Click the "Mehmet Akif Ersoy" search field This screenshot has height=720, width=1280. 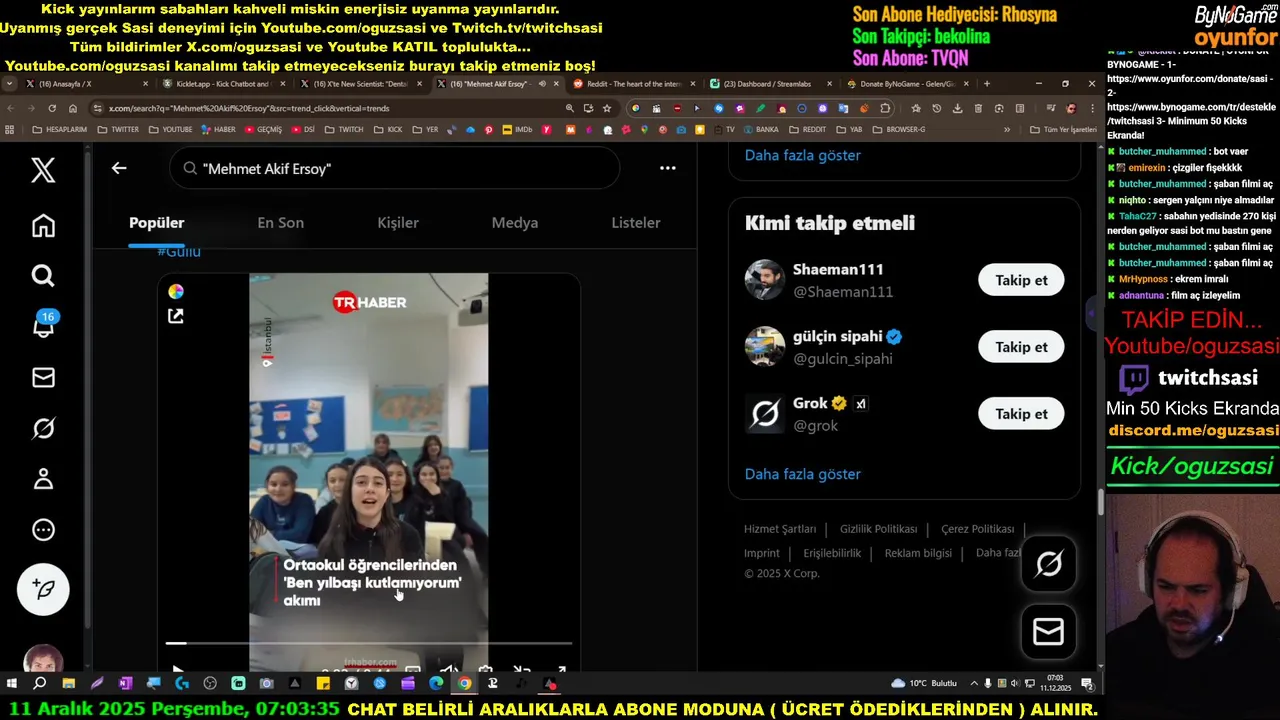pos(394,168)
